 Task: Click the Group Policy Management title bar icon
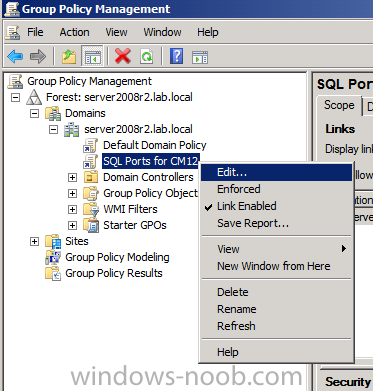12,9
